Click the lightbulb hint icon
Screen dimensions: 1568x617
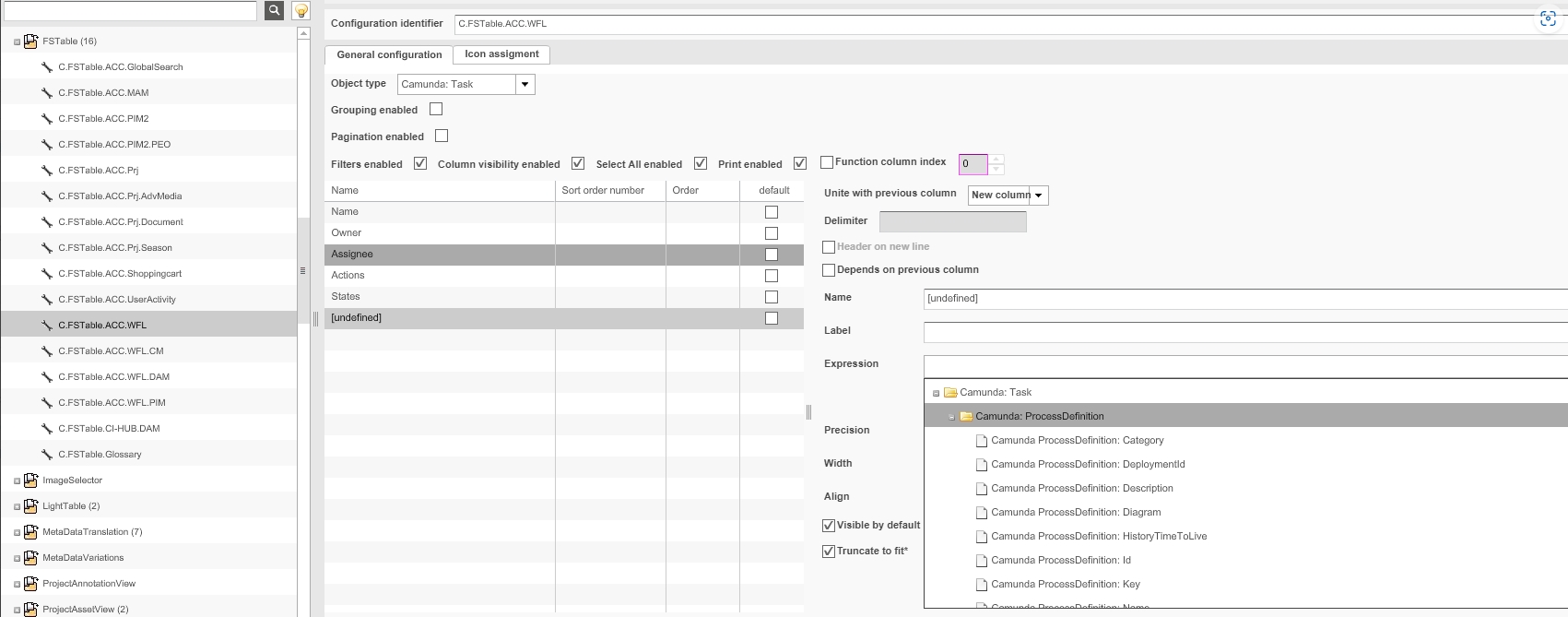coord(301,11)
